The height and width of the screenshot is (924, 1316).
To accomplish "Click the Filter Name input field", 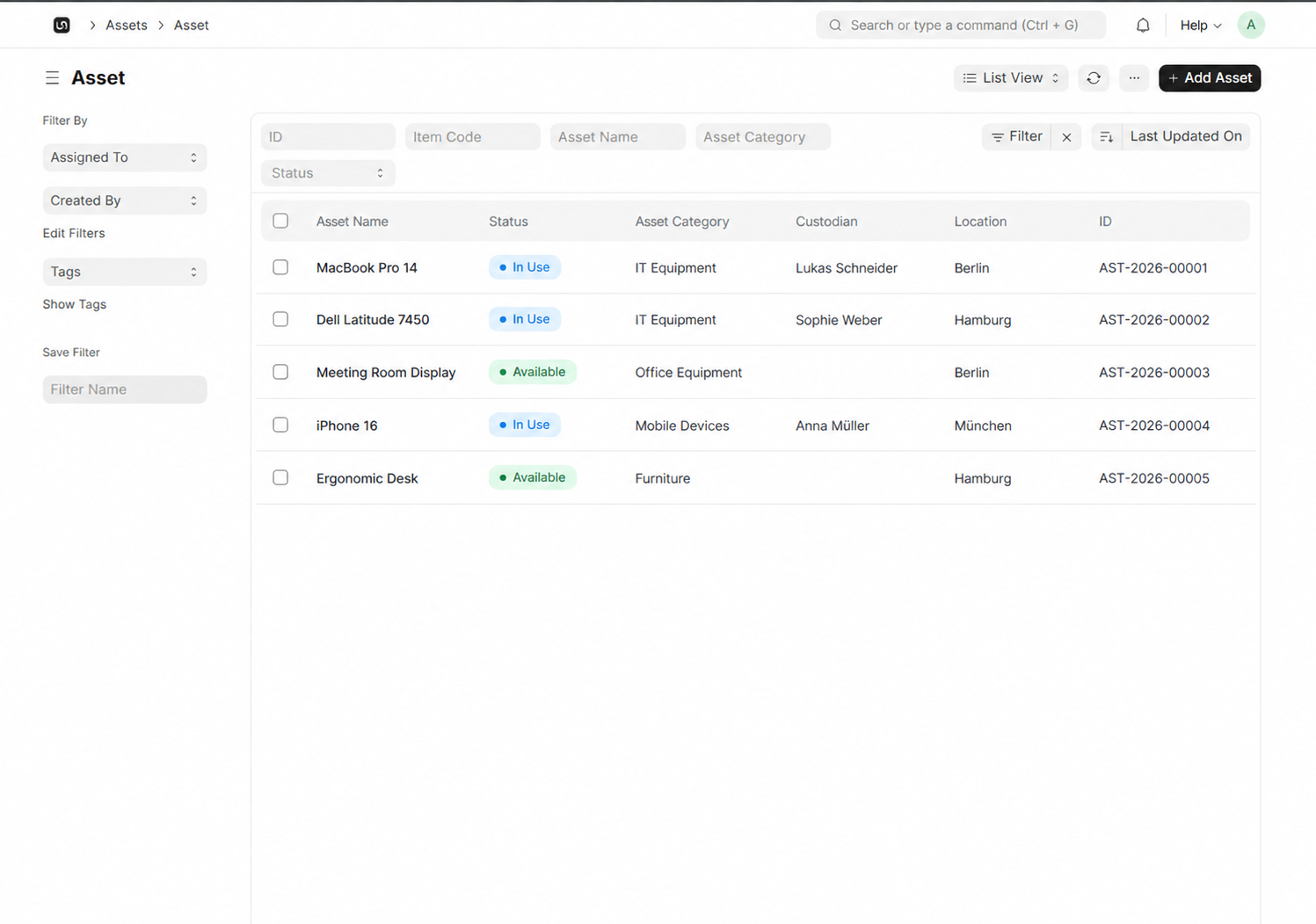I will 125,389.
